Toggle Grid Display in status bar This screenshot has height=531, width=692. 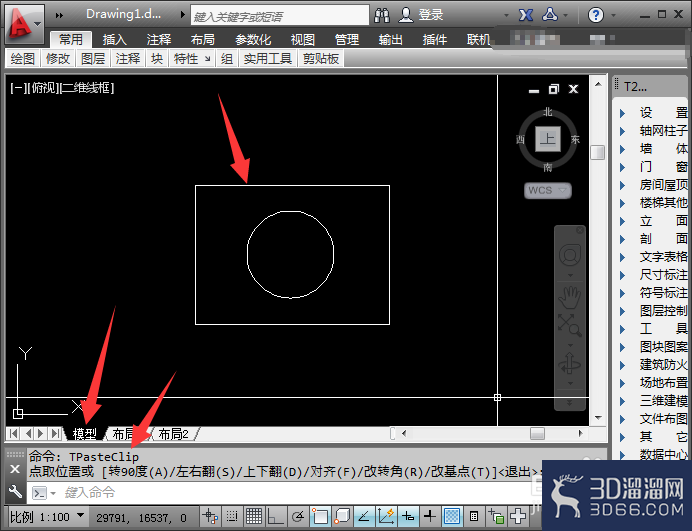point(254,516)
